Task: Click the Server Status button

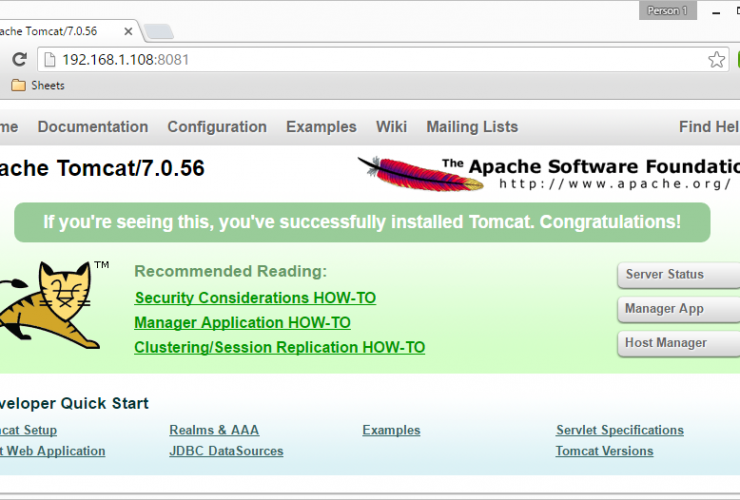Action: pos(665,275)
